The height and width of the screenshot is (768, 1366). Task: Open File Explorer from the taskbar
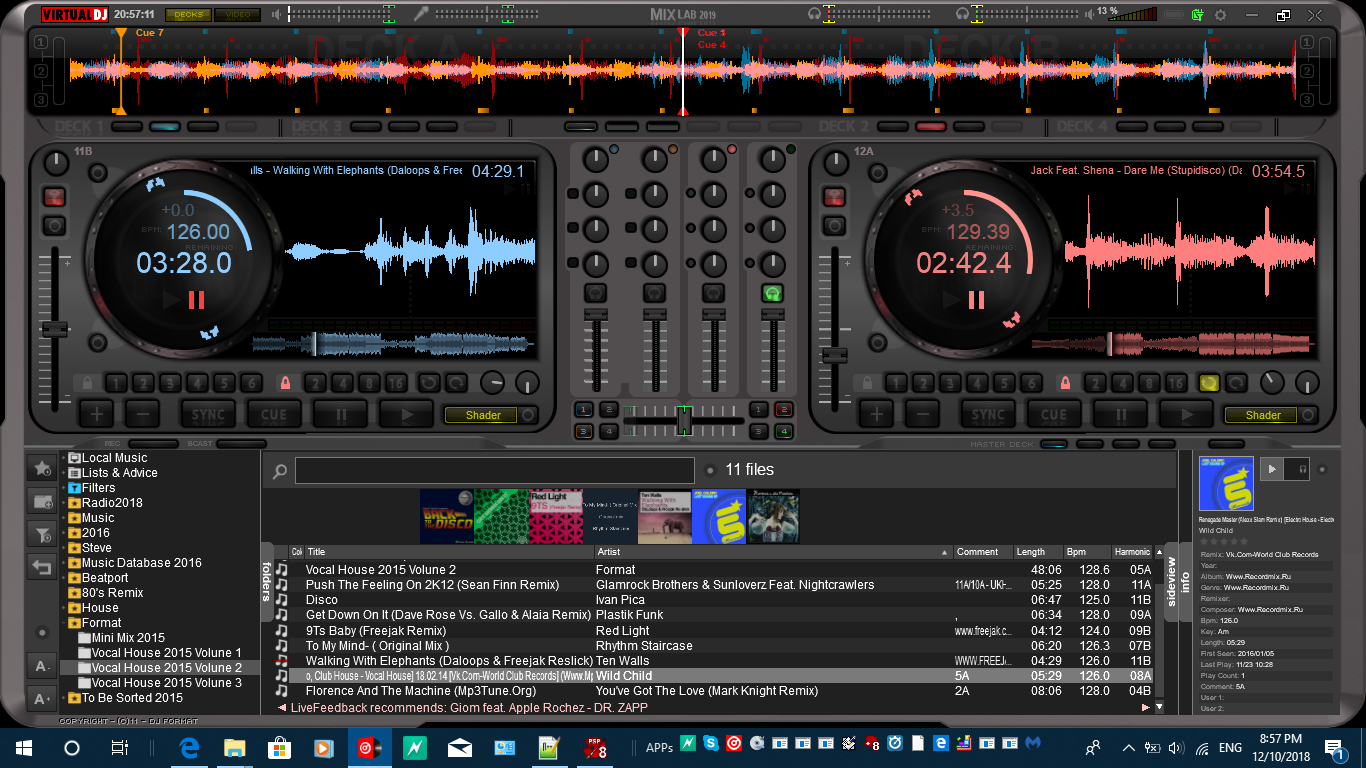point(235,748)
